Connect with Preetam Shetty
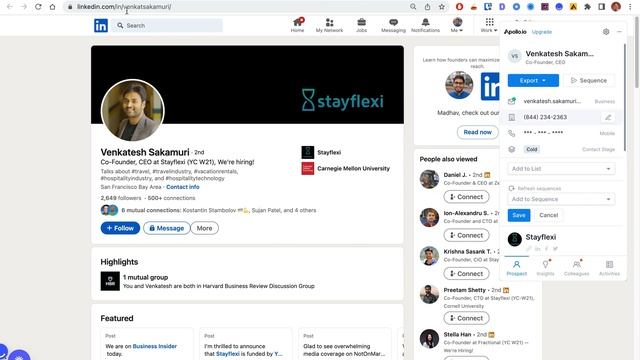The height and width of the screenshot is (360, 640). tap(467, 318)
